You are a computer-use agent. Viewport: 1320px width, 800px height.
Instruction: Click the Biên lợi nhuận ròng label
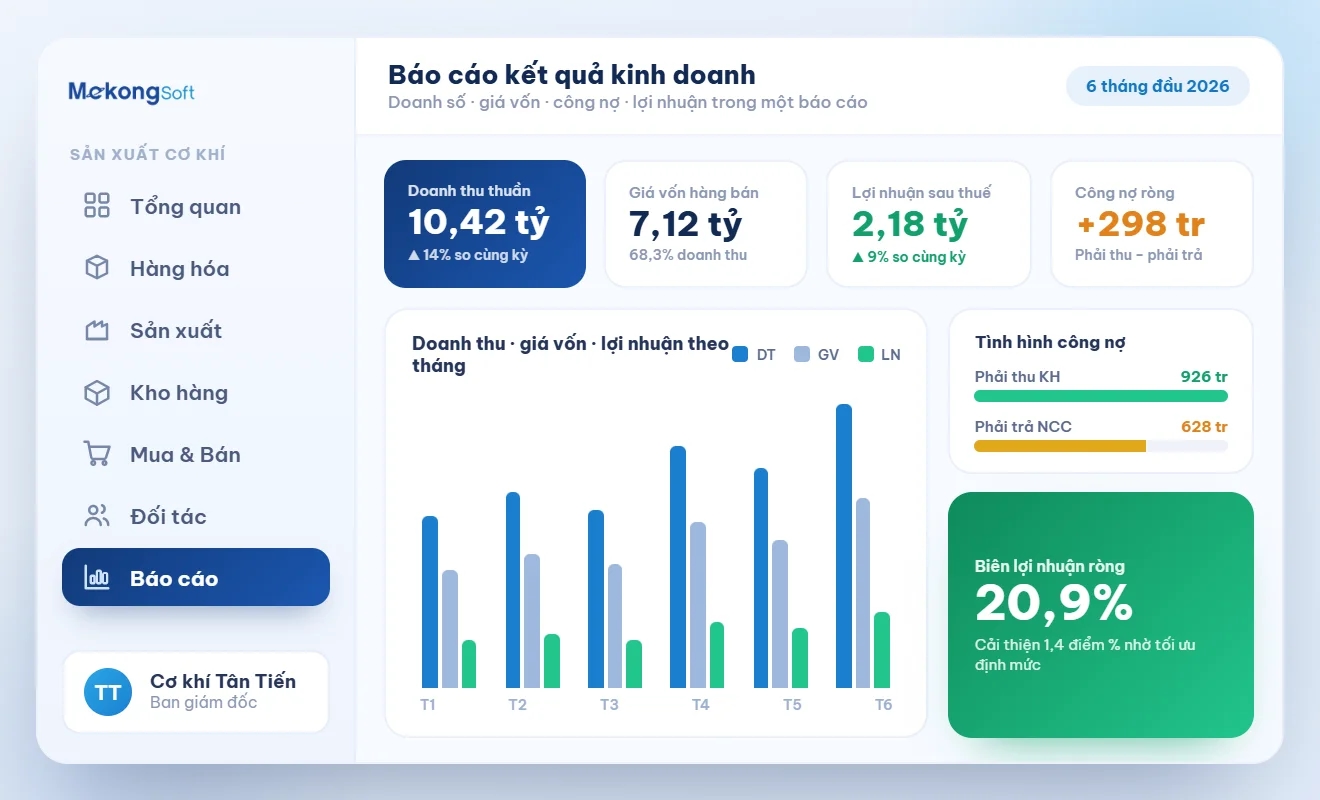[1050, 566]
